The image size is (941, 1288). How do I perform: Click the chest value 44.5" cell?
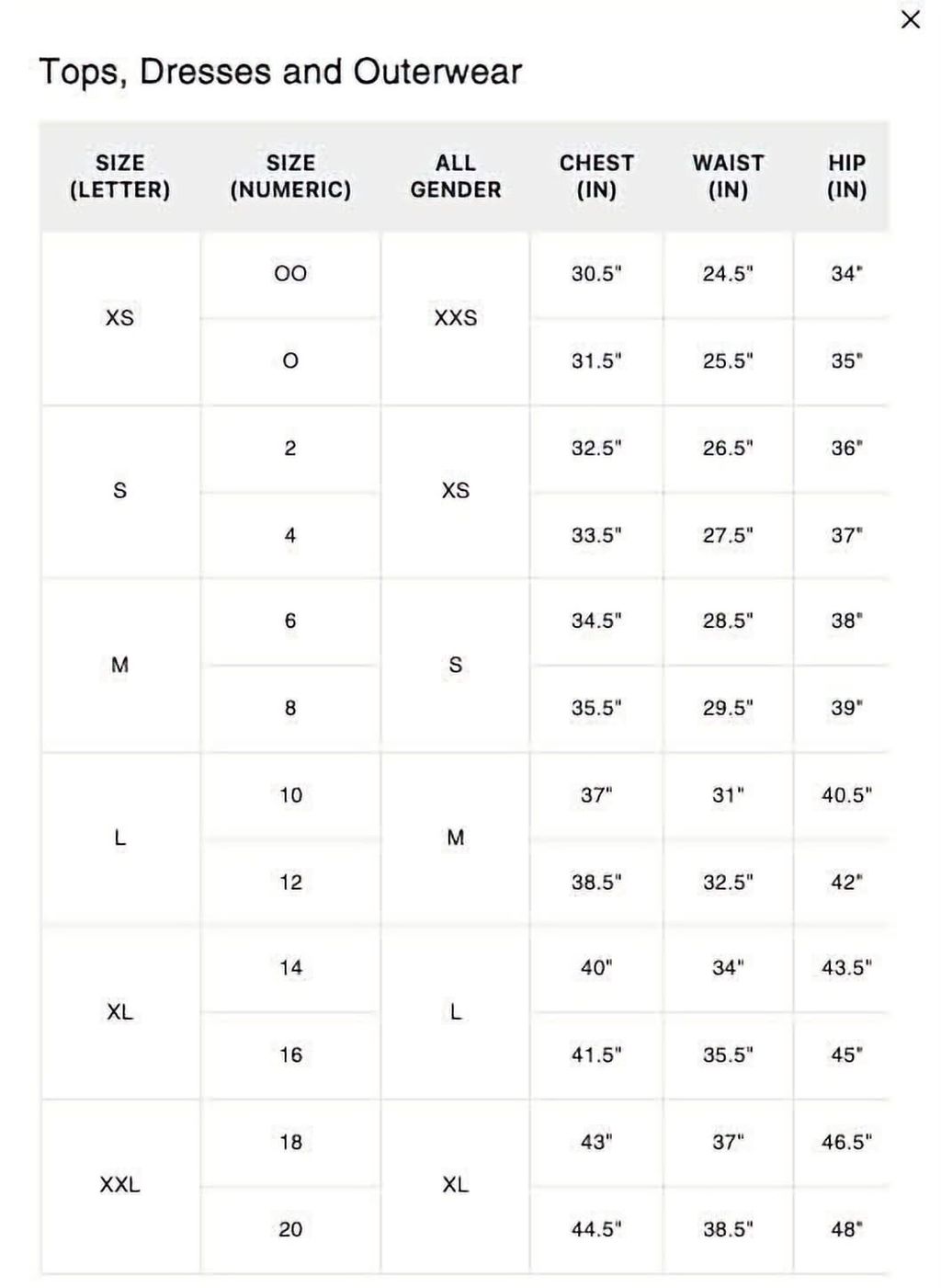point(596,1230)
